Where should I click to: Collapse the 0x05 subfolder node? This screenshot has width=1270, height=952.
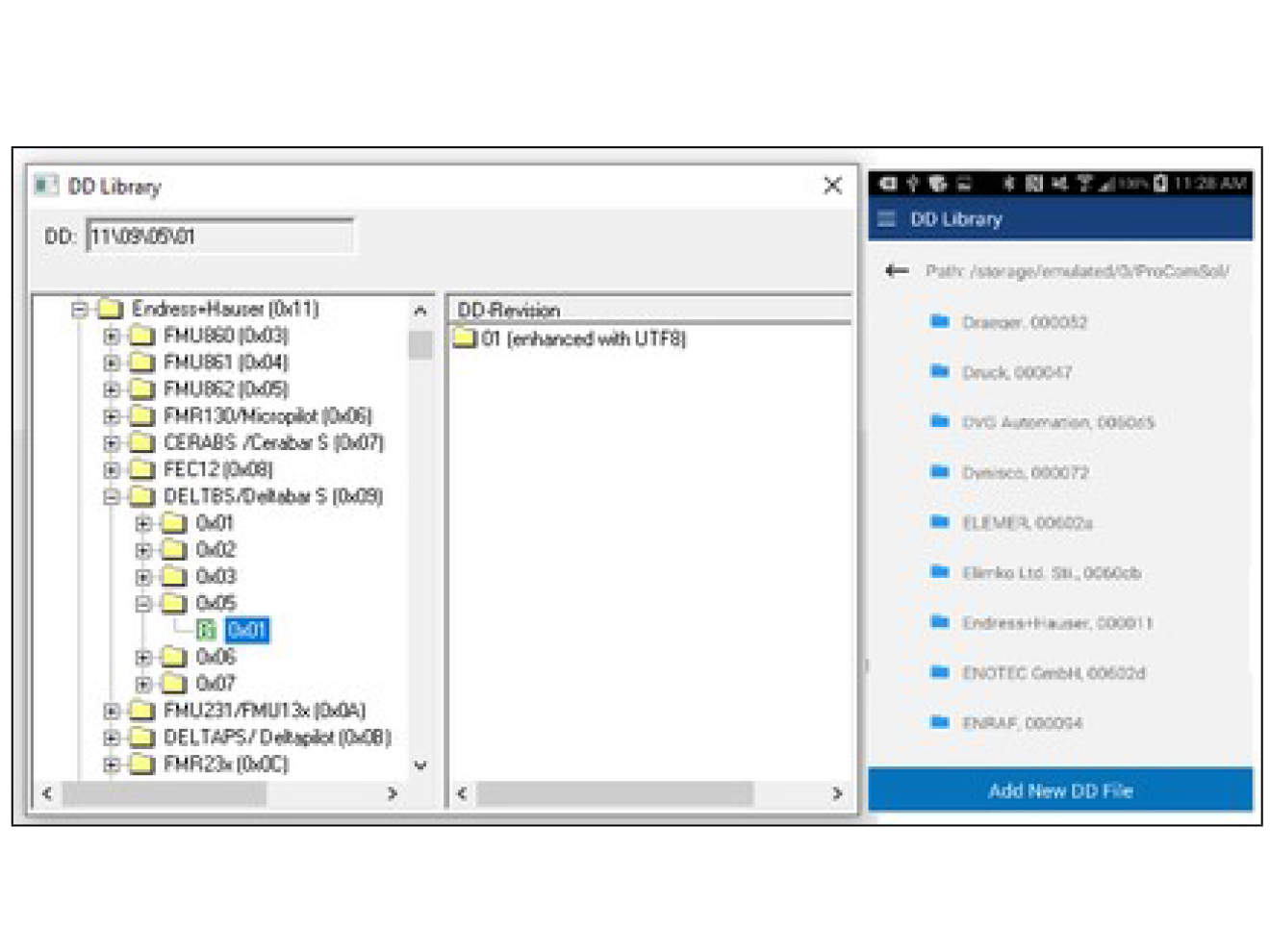point(143,603)
